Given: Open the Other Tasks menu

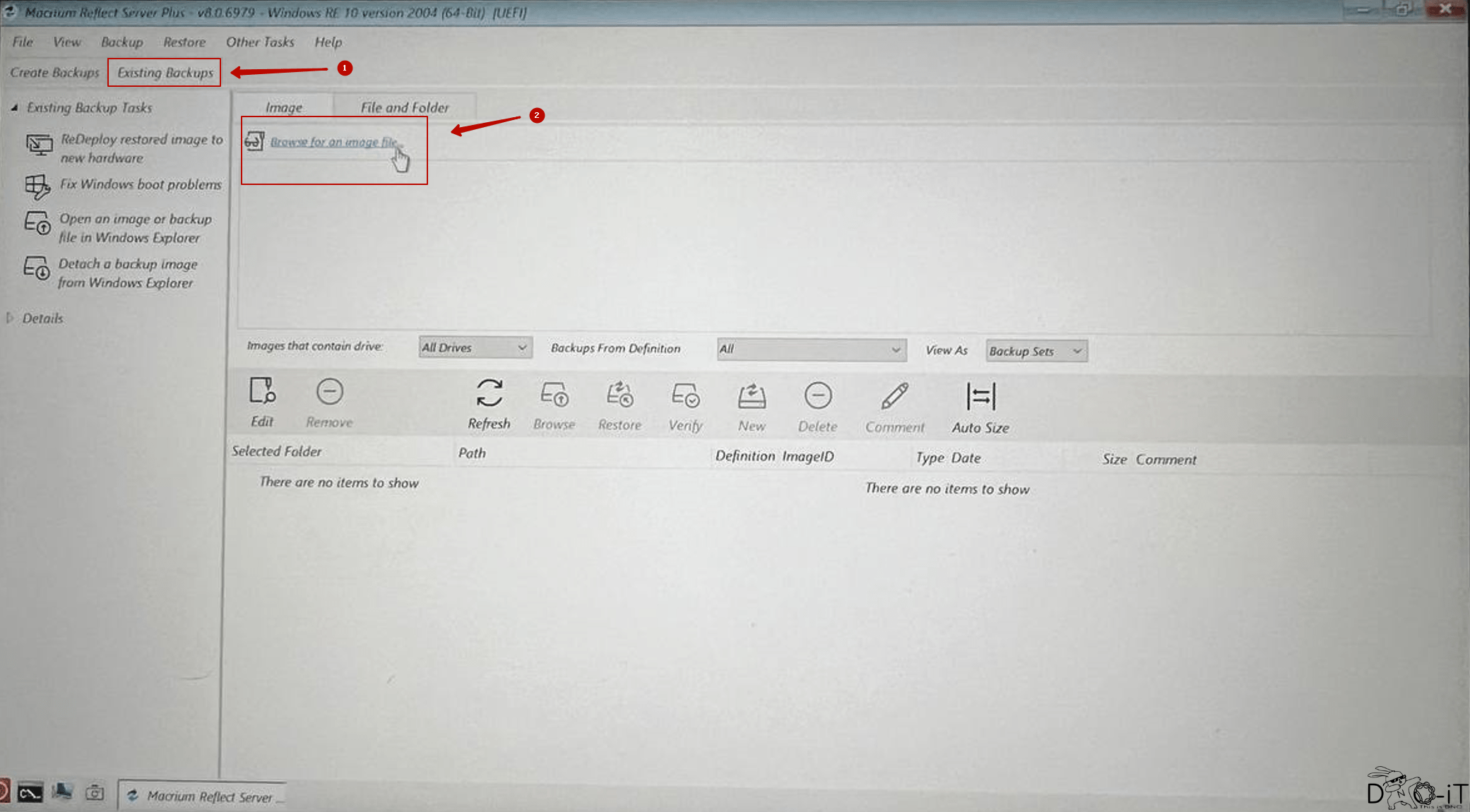Looking at the screenshot, I should (260, 42).
